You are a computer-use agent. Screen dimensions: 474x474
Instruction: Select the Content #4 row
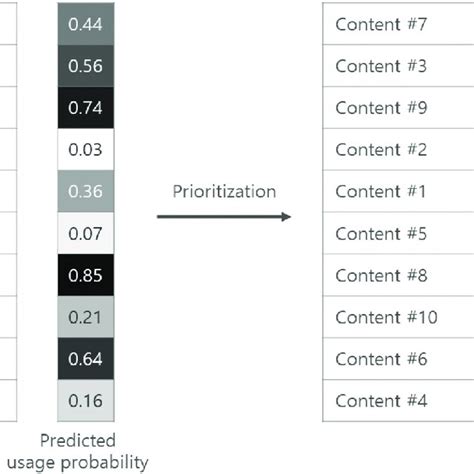(x=398, y=401)
